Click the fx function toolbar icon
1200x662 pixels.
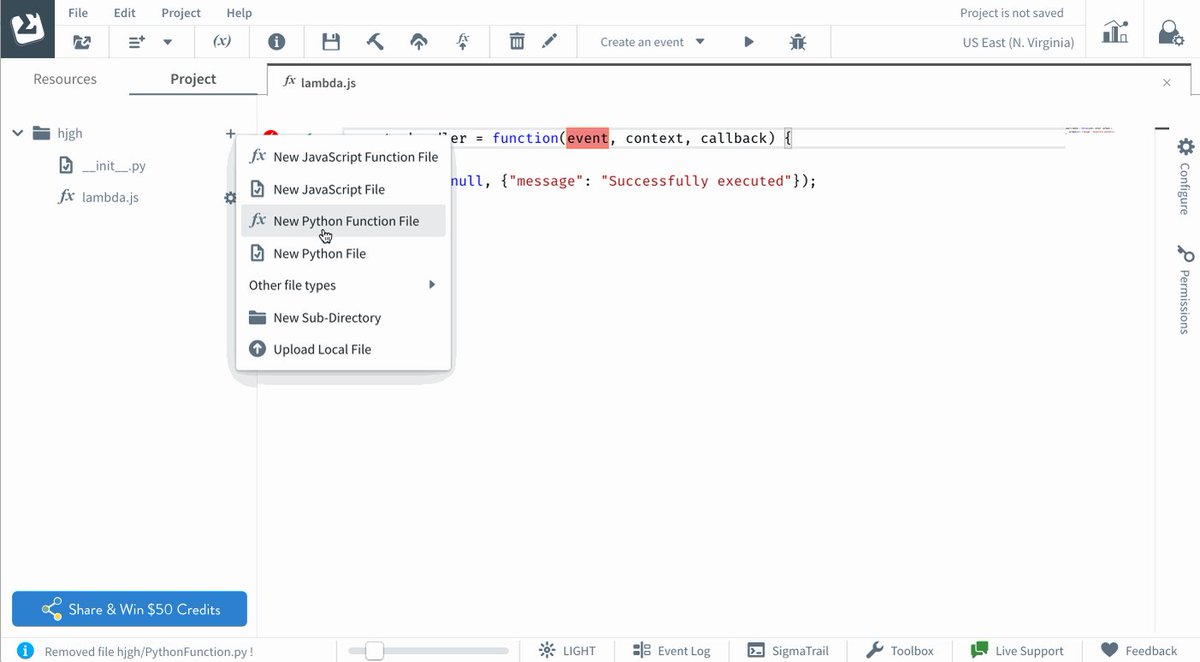(462, 42)
